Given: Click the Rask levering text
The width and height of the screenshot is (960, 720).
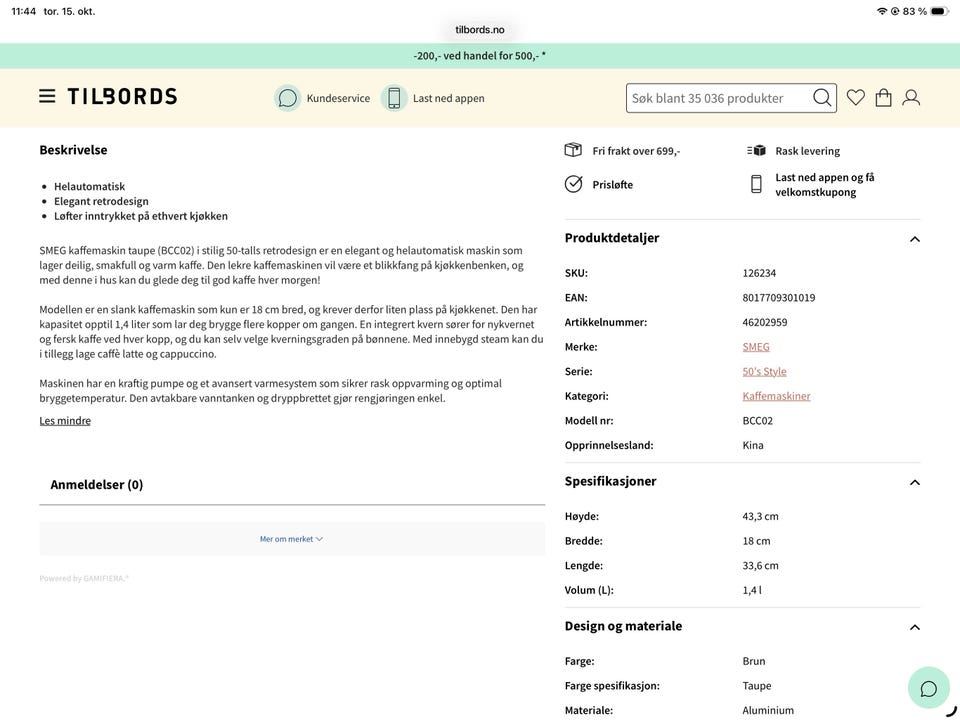Looking at the screenshot, I should point(808,151).
